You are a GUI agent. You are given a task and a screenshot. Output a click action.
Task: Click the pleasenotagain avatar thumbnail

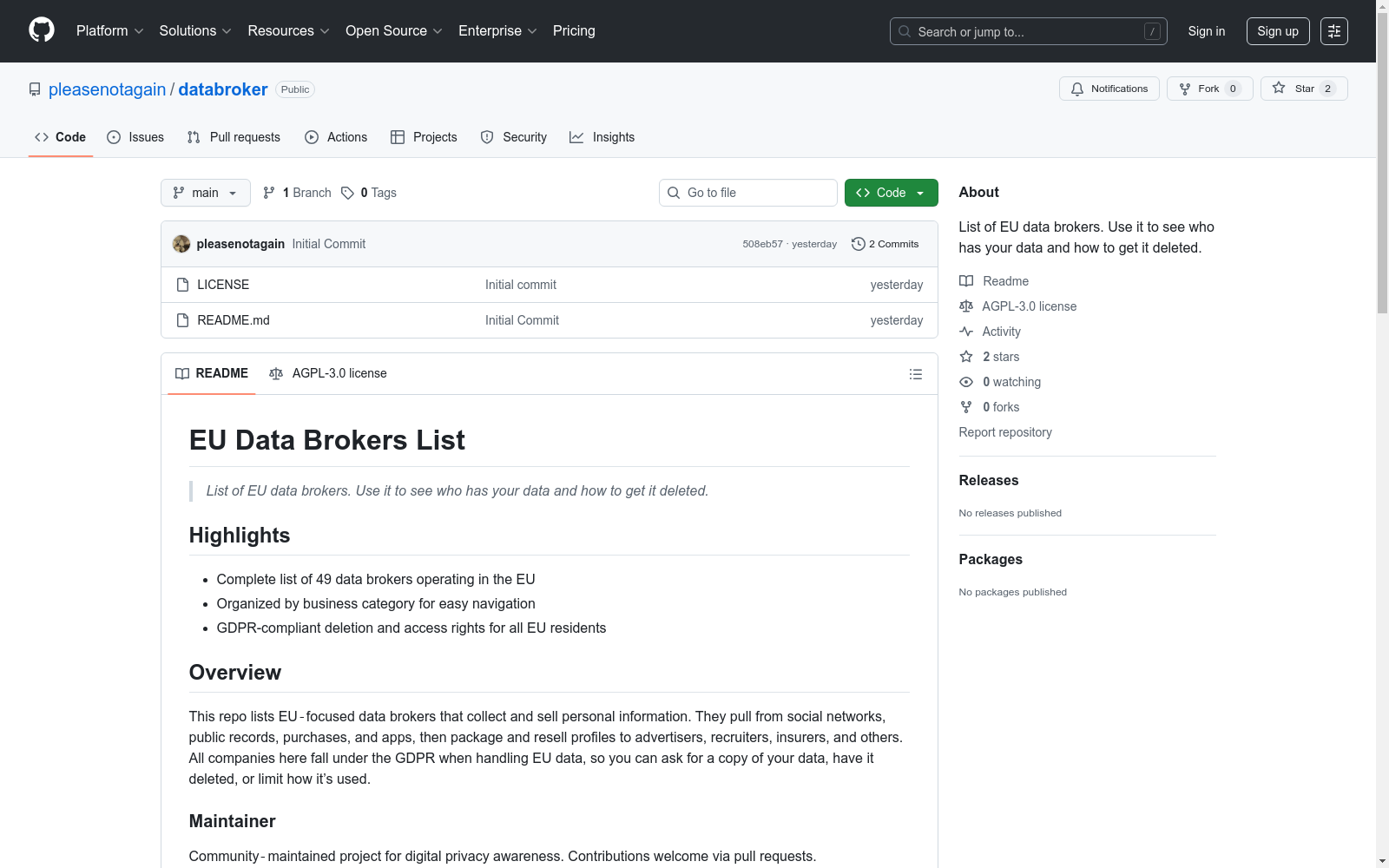(181, 244)
